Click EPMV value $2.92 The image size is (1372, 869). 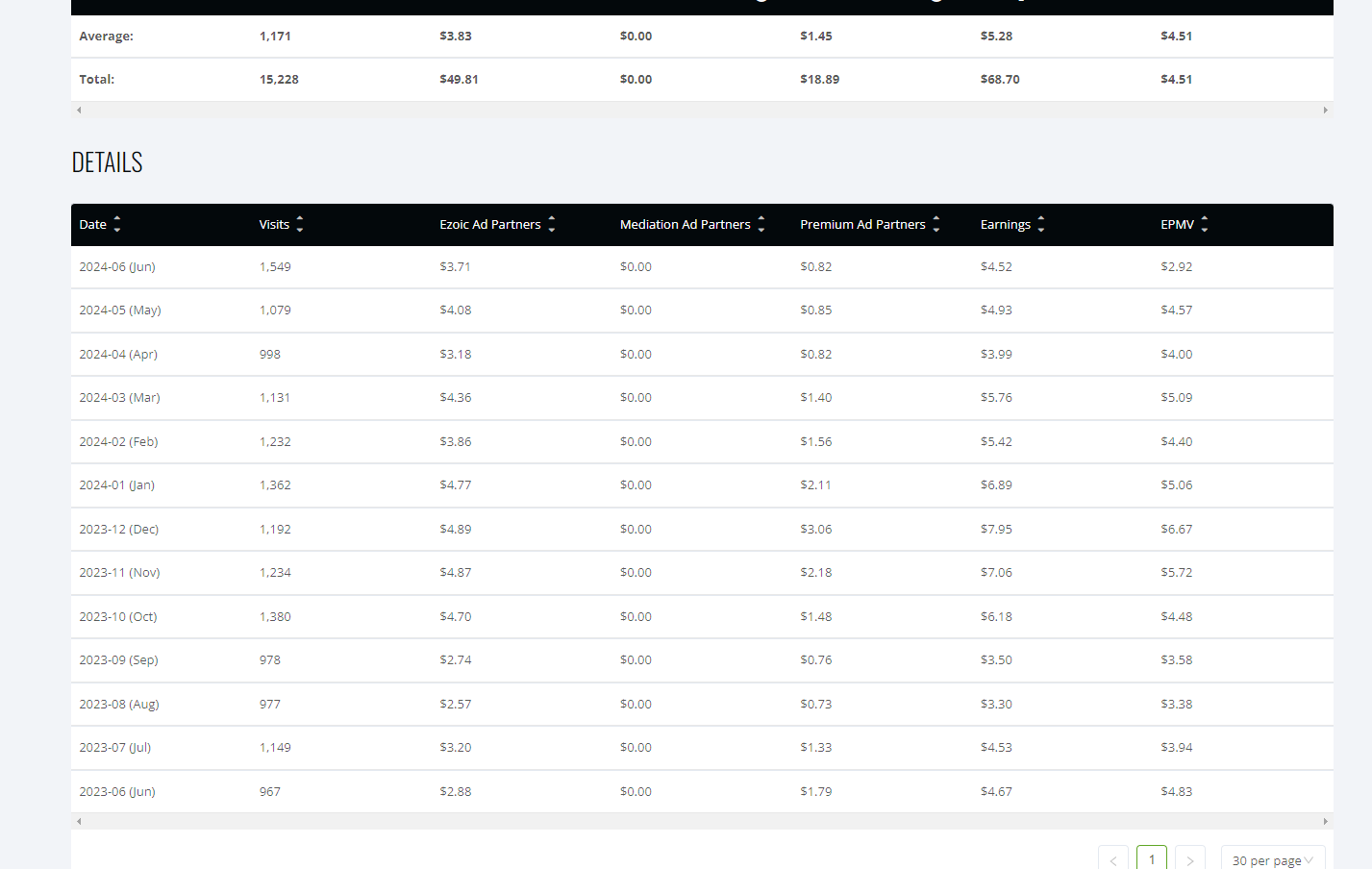pyautogui.click(x=1177, y=267)
